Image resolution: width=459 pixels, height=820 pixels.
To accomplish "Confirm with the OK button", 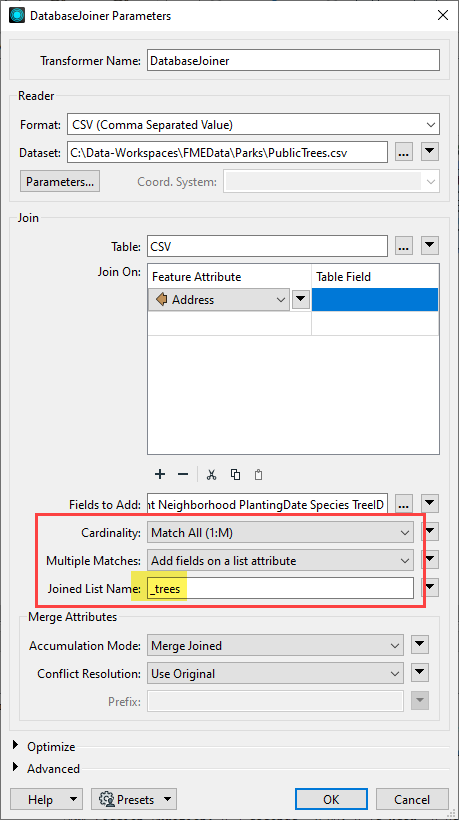I will coord(331,800).
